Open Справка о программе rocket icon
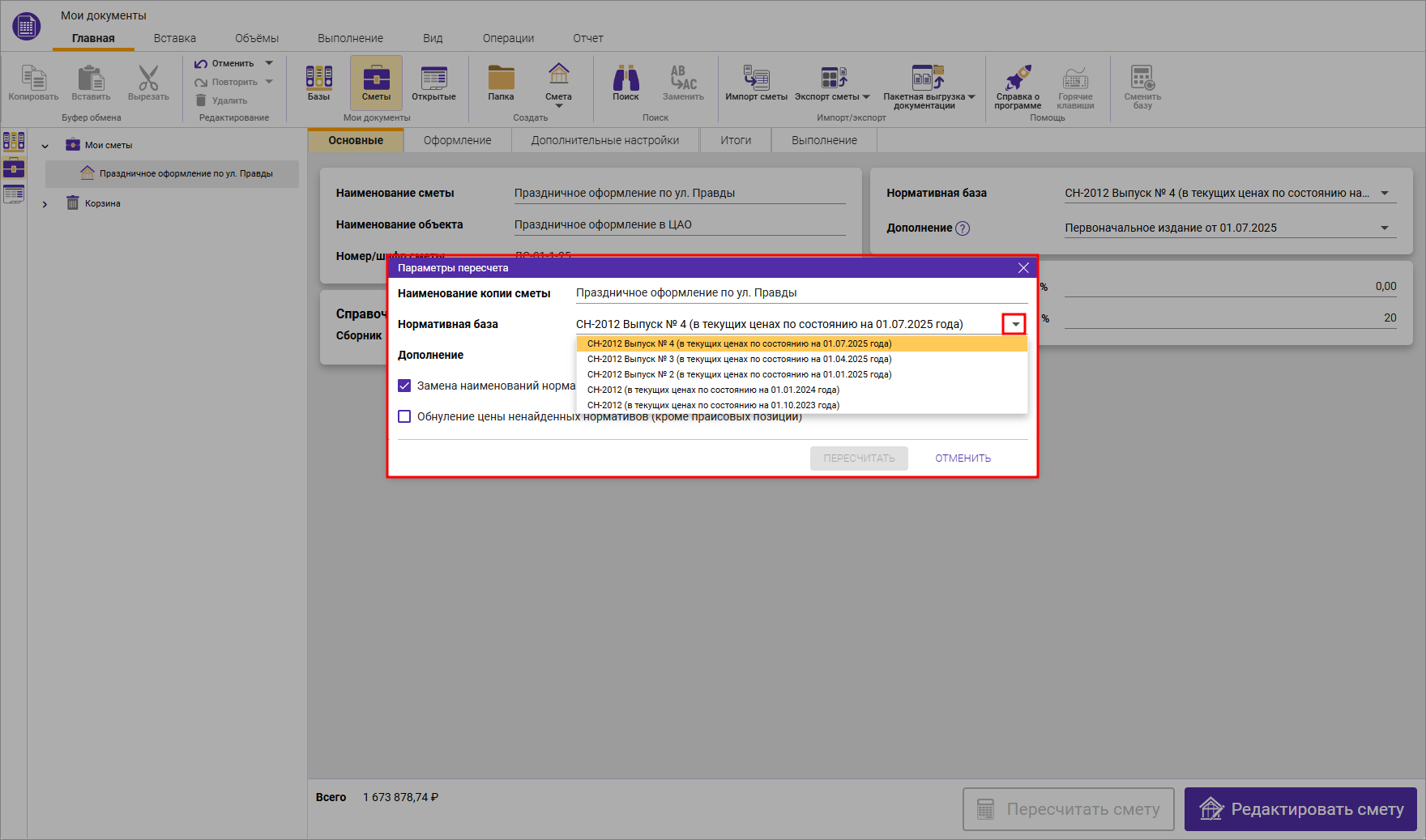Viewport: 1426px width, 840px height. pos(1018,85)
